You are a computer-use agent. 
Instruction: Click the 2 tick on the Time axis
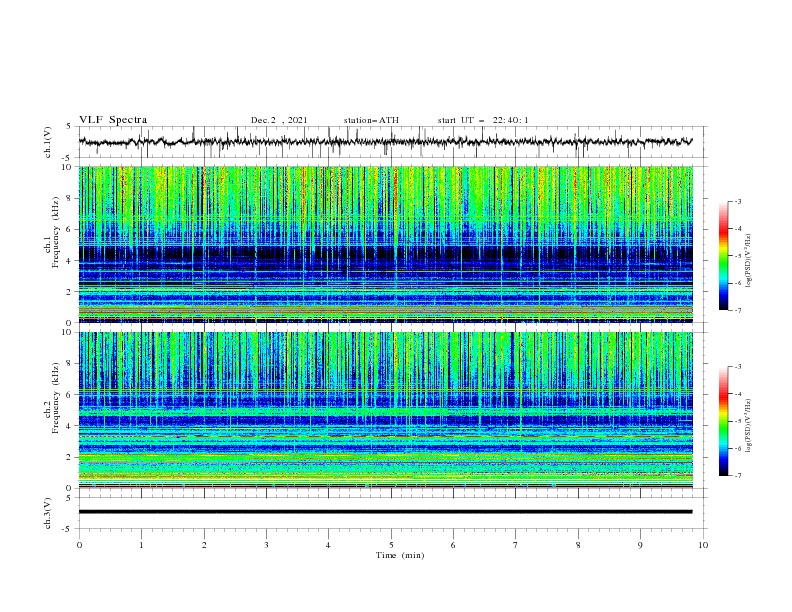click(x=204, y=545)
